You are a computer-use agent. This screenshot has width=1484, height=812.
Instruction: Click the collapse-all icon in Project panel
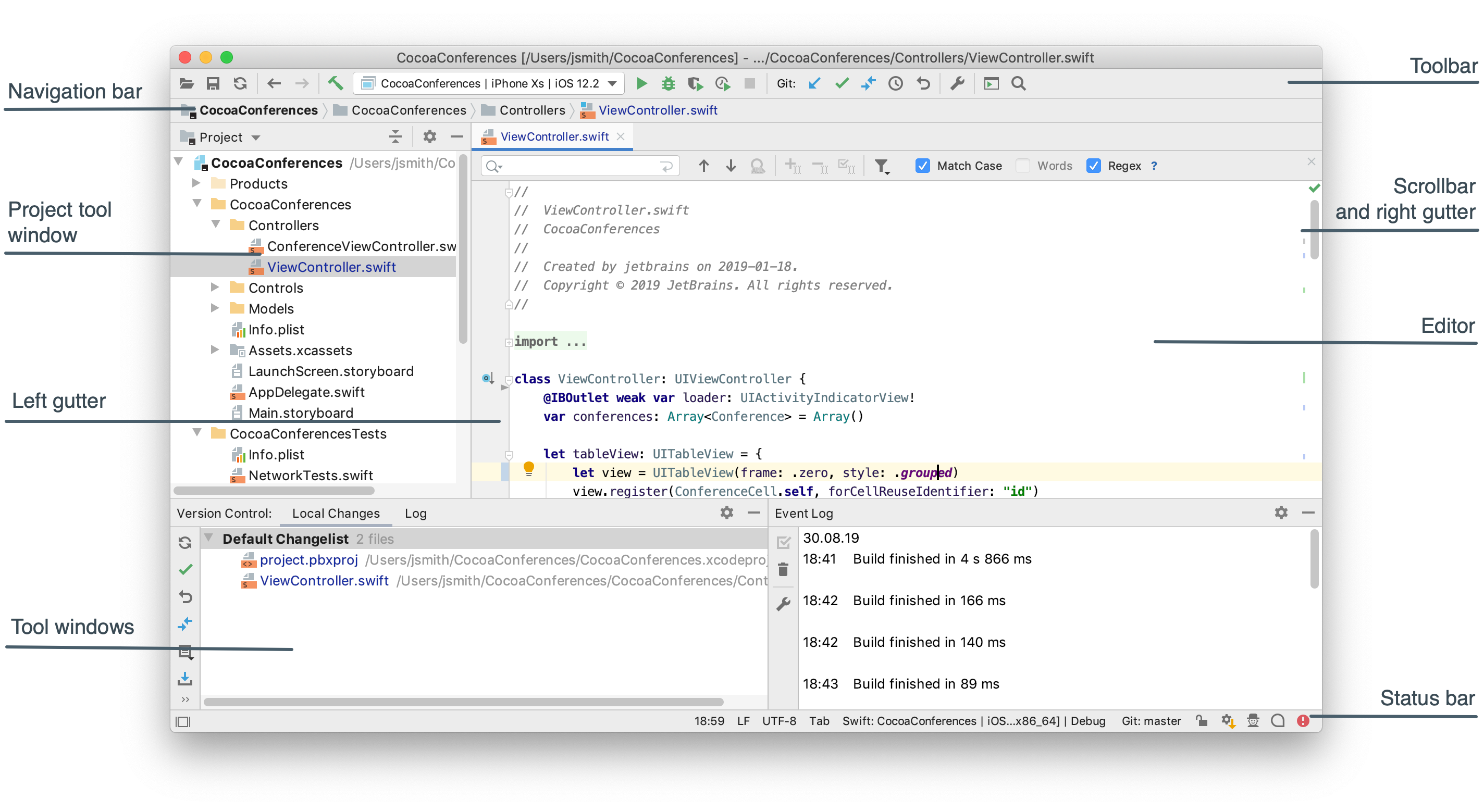395,136
